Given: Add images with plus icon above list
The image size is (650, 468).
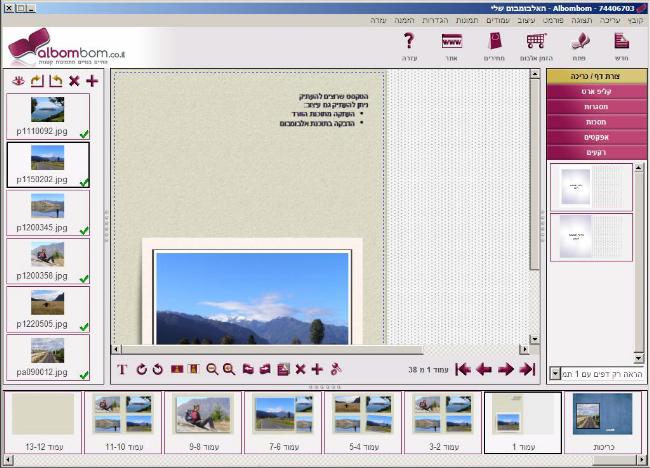Looking at the screenshot, I should tap(92, 80).
